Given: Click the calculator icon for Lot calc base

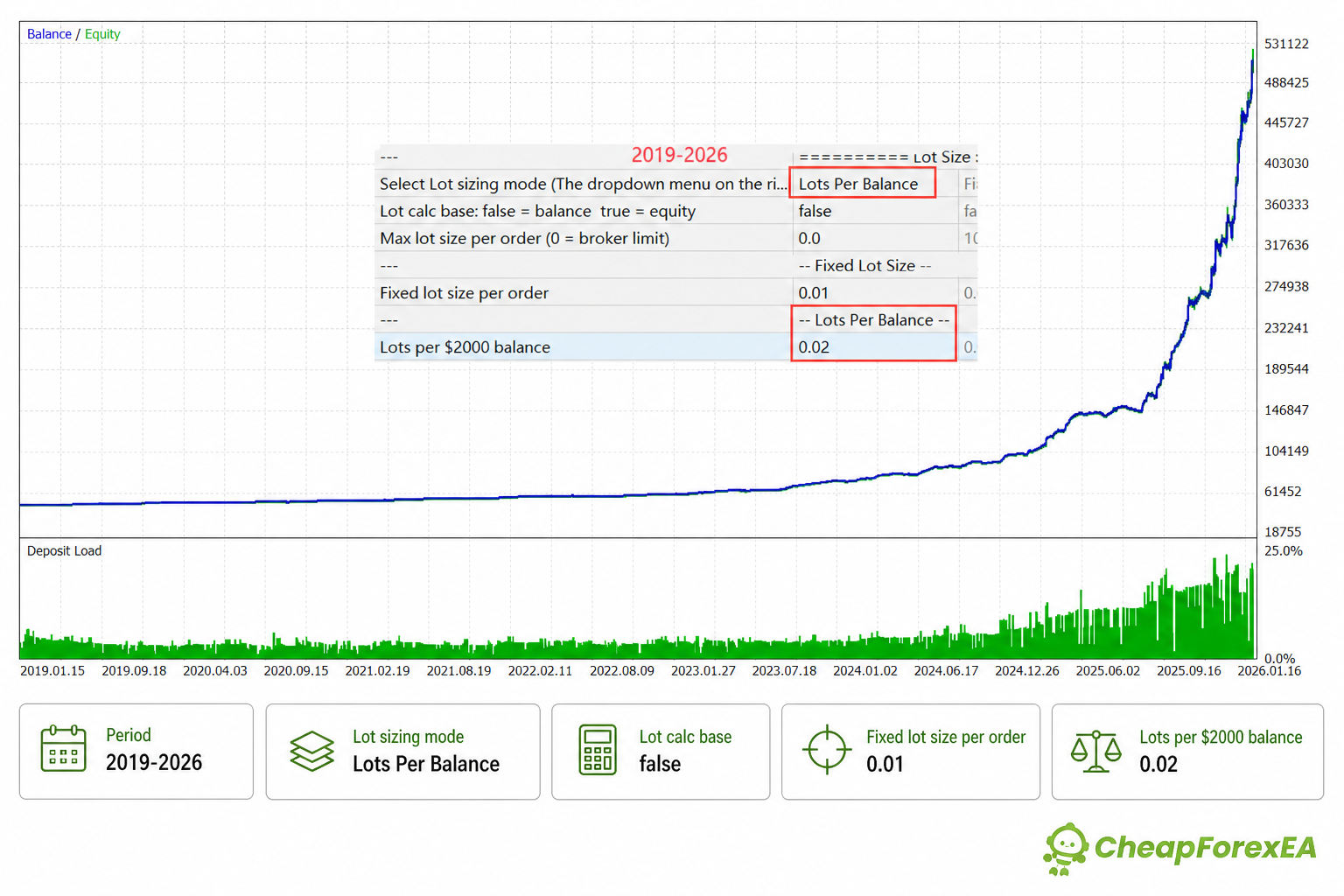Looking at the screenshot, I should tap(598, 750).
